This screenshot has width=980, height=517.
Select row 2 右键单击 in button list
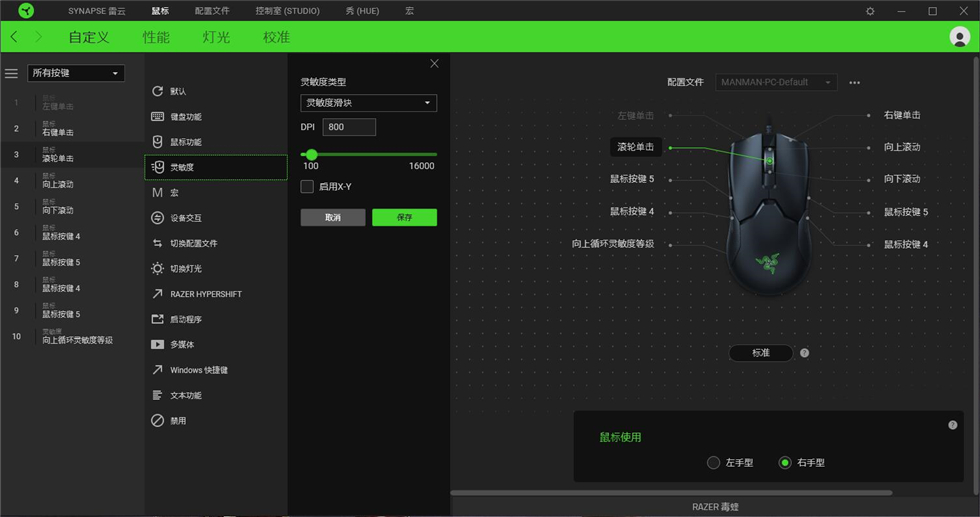coord(72,129)
